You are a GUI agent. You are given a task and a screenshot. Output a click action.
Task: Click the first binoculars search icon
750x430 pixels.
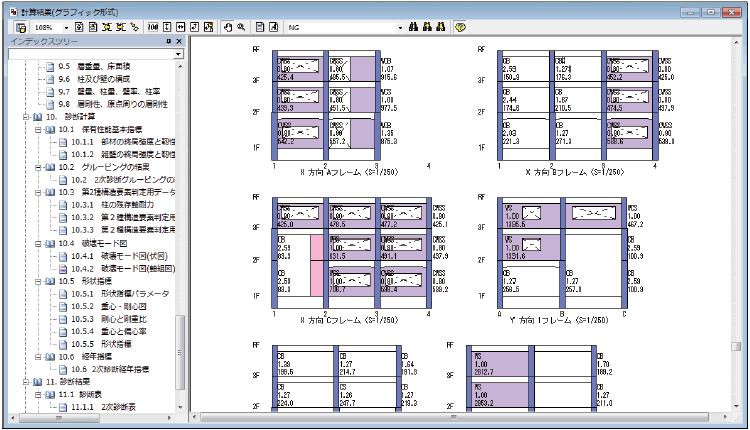pyautogui.click(x=415, y=27)
